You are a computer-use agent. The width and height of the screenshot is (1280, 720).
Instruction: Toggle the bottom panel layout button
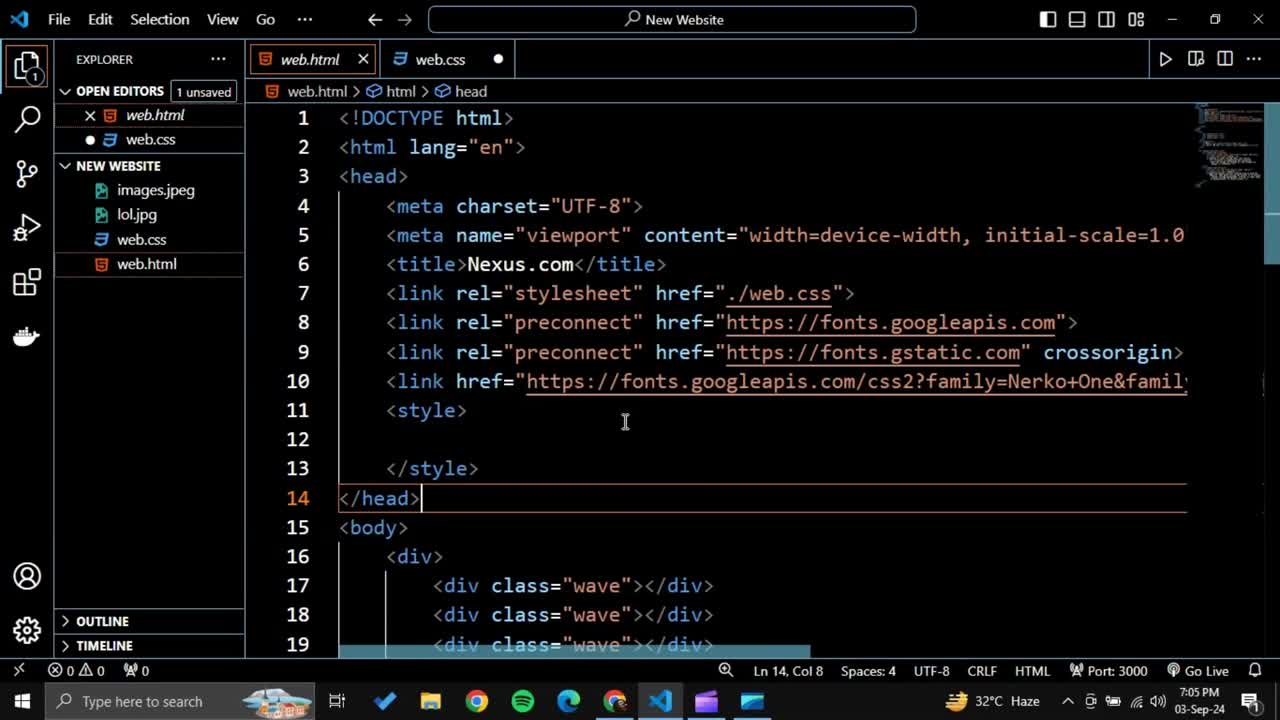pos(1077,20)
